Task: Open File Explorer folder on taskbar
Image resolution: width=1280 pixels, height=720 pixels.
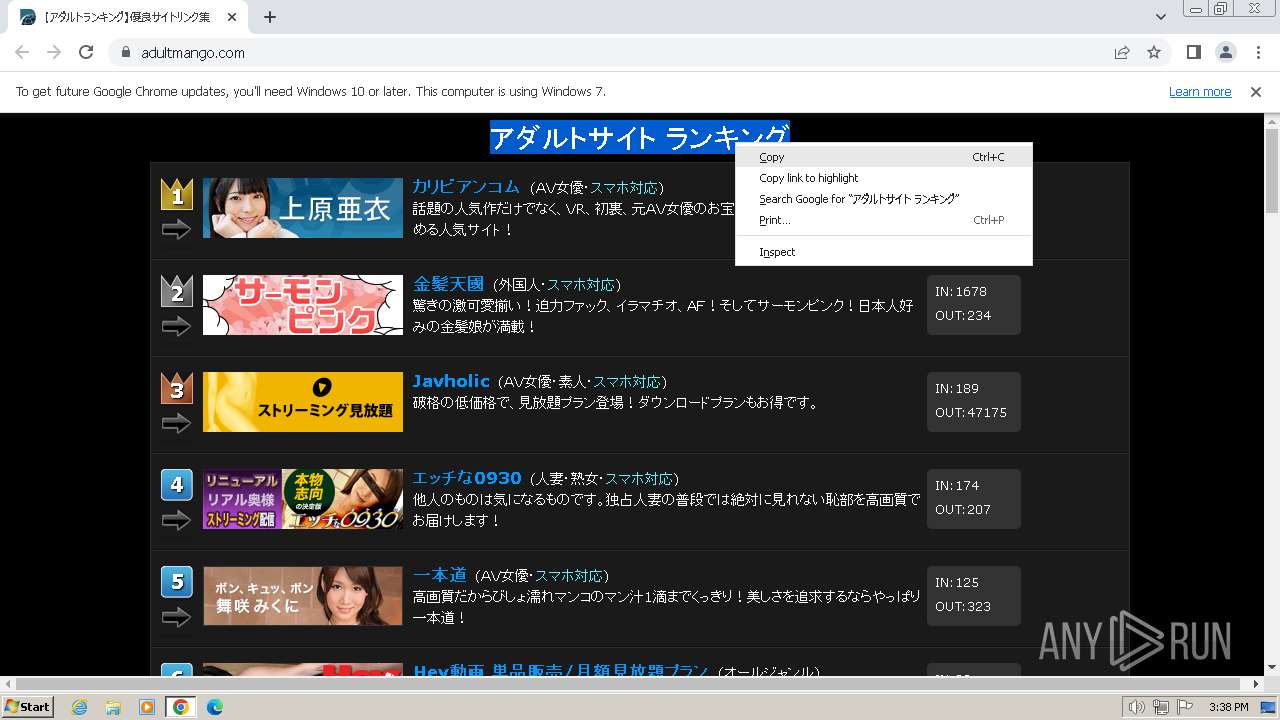Action: [113, 707]
